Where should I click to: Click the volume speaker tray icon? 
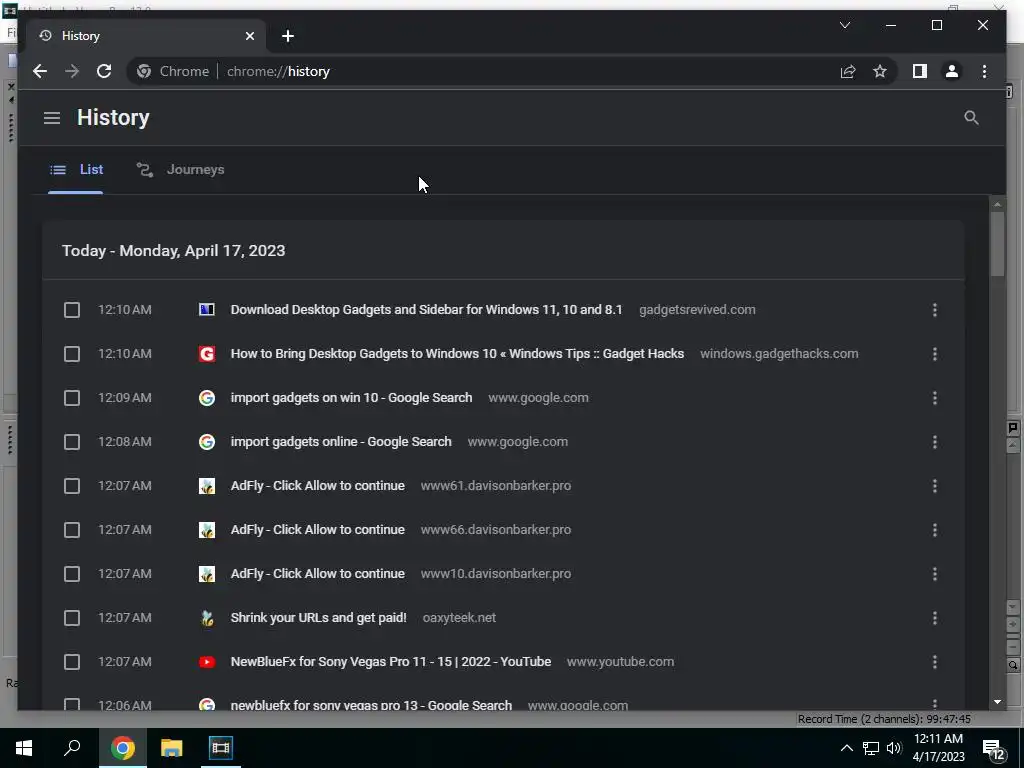[893, 748]
